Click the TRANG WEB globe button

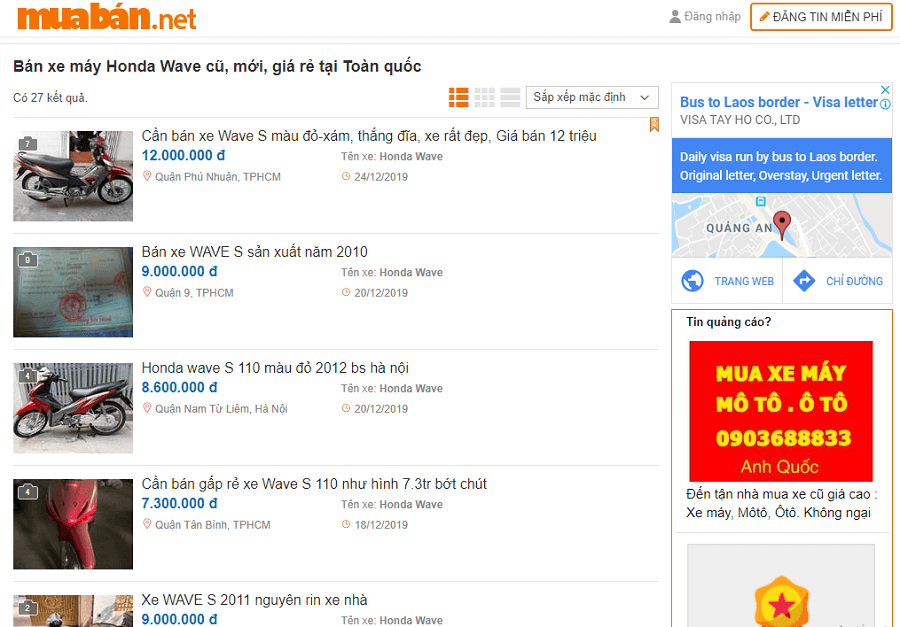pos(727,281)
